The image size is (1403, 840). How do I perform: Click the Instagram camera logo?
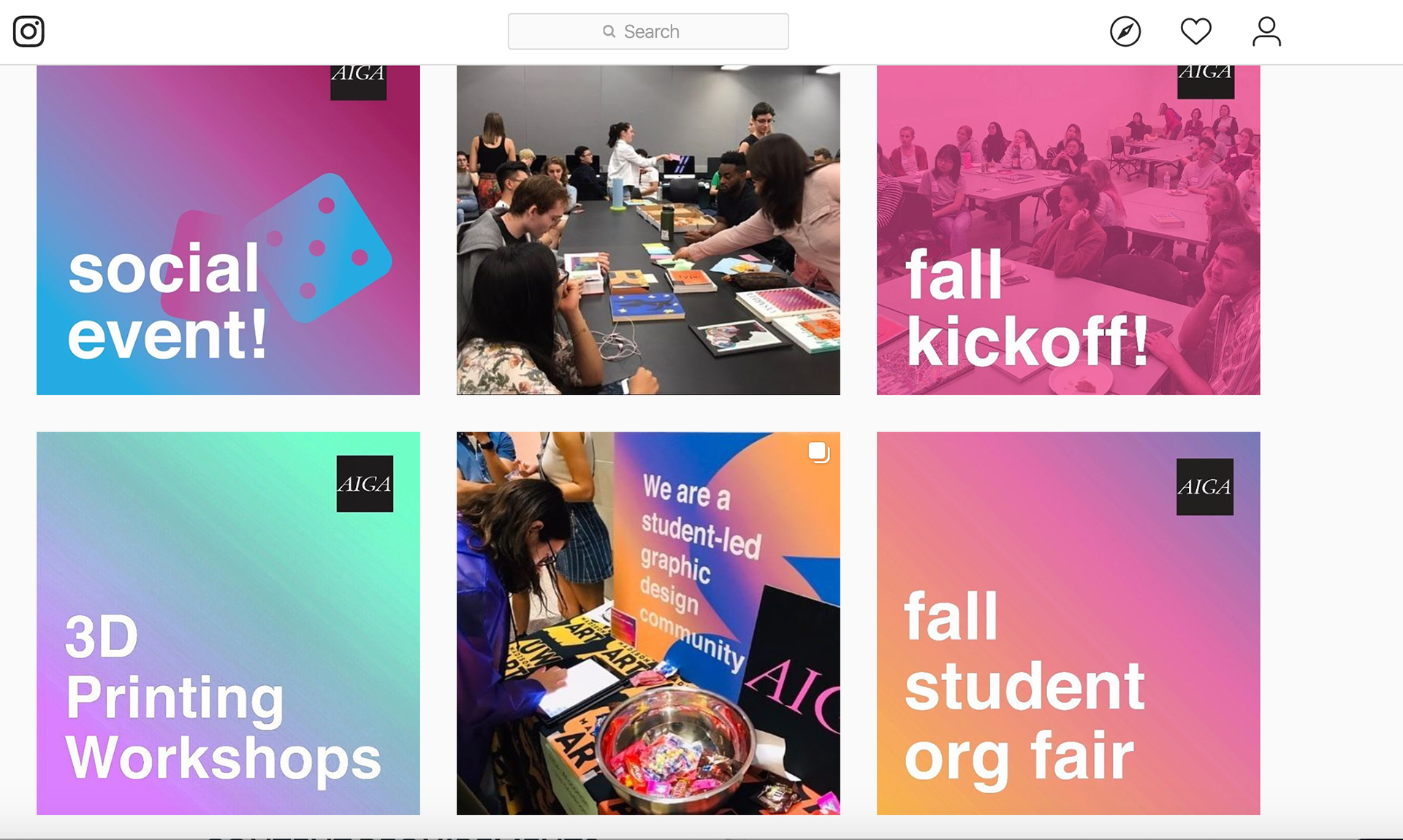(28, 31)
